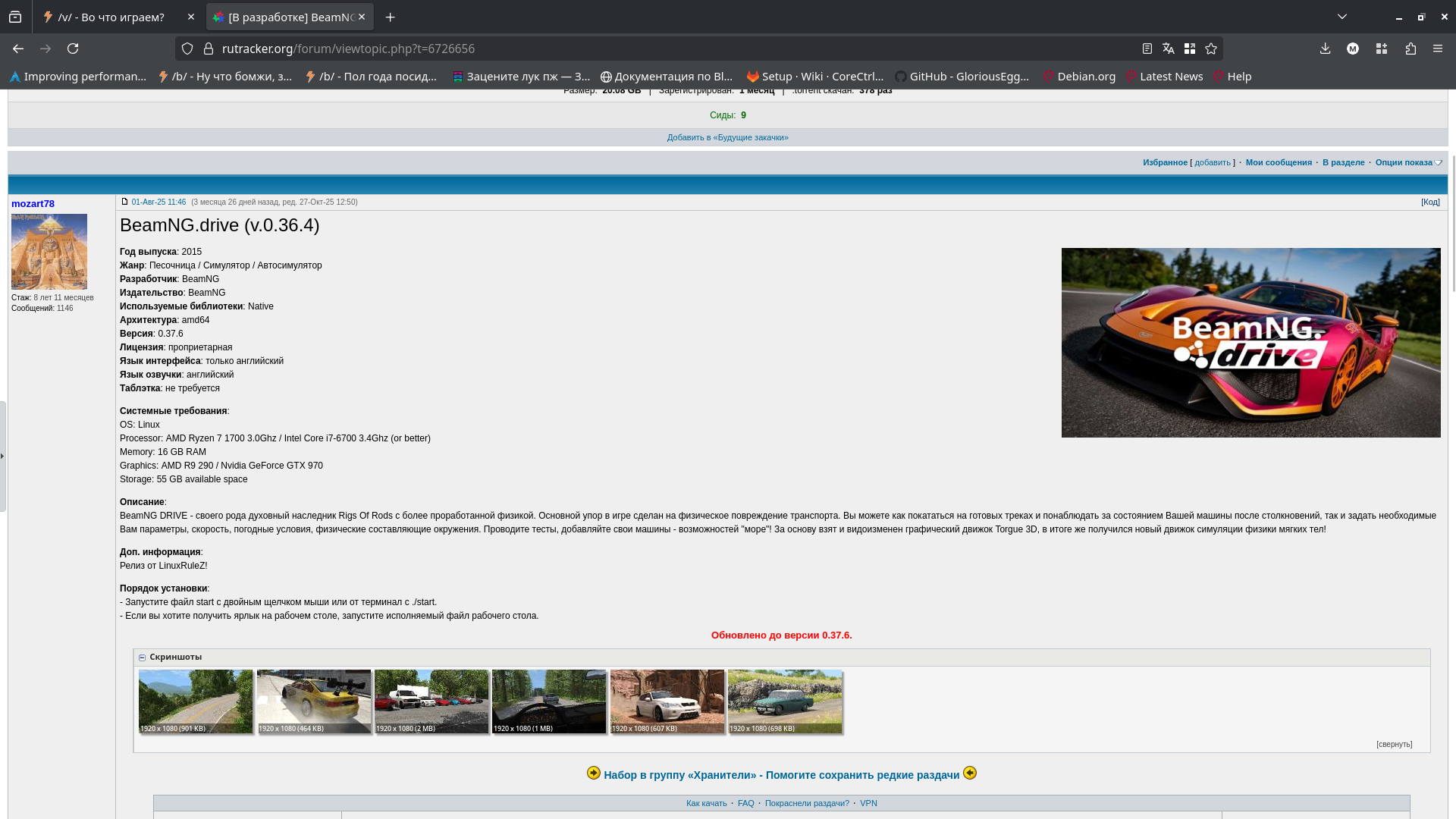Click Добавить в Будущие закачки link
Viewport: 1456px width, 819px height.
(x=727, y=137)
